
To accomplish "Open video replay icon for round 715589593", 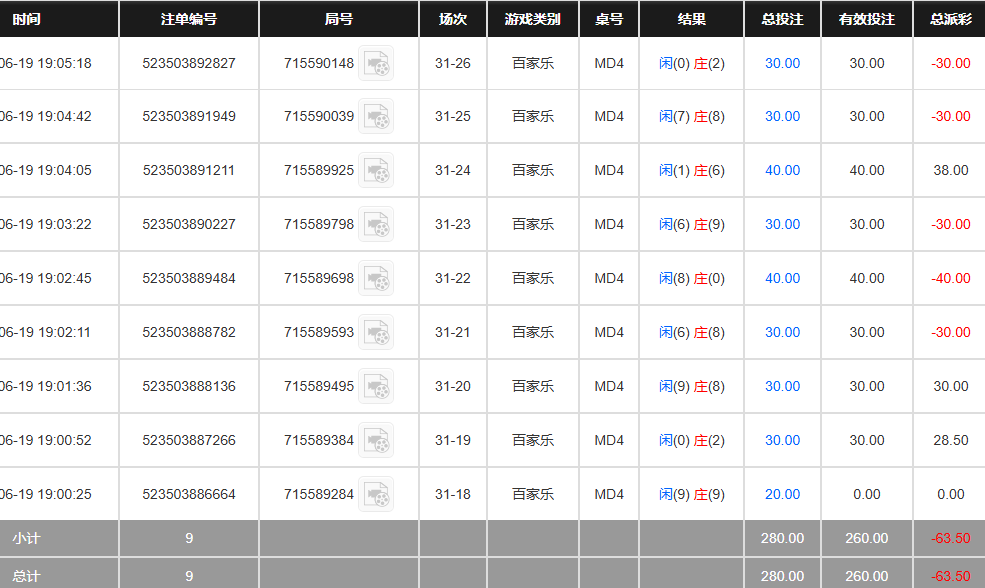I will point(376,332).
